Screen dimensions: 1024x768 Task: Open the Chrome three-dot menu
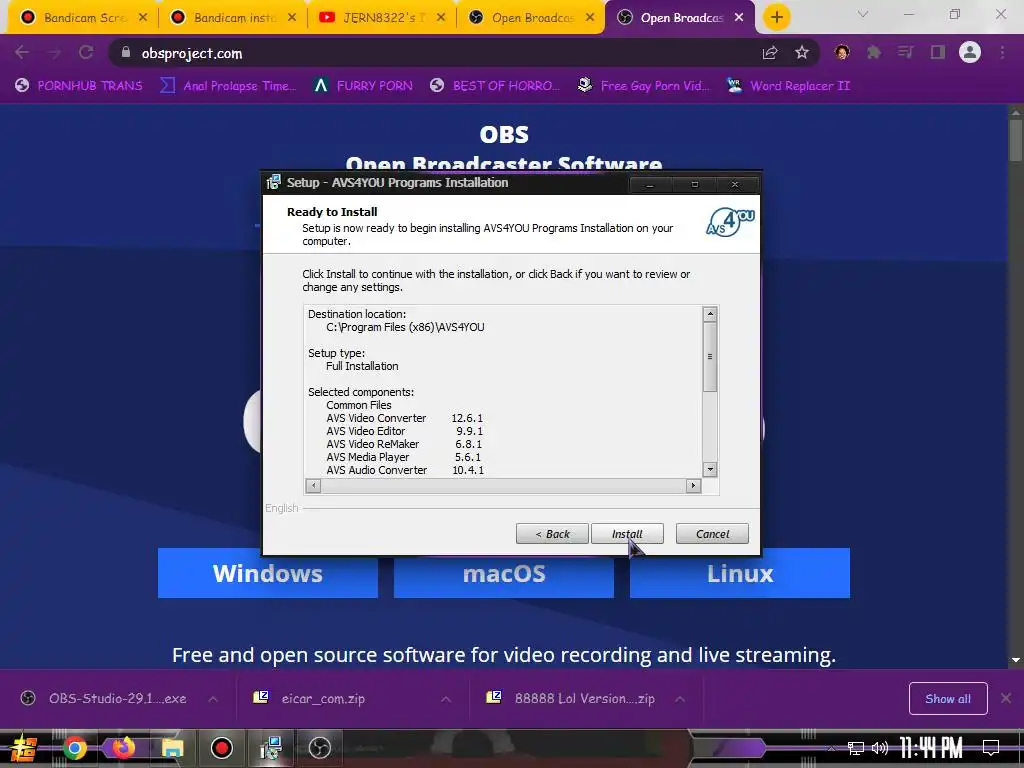coord(1002,53)
